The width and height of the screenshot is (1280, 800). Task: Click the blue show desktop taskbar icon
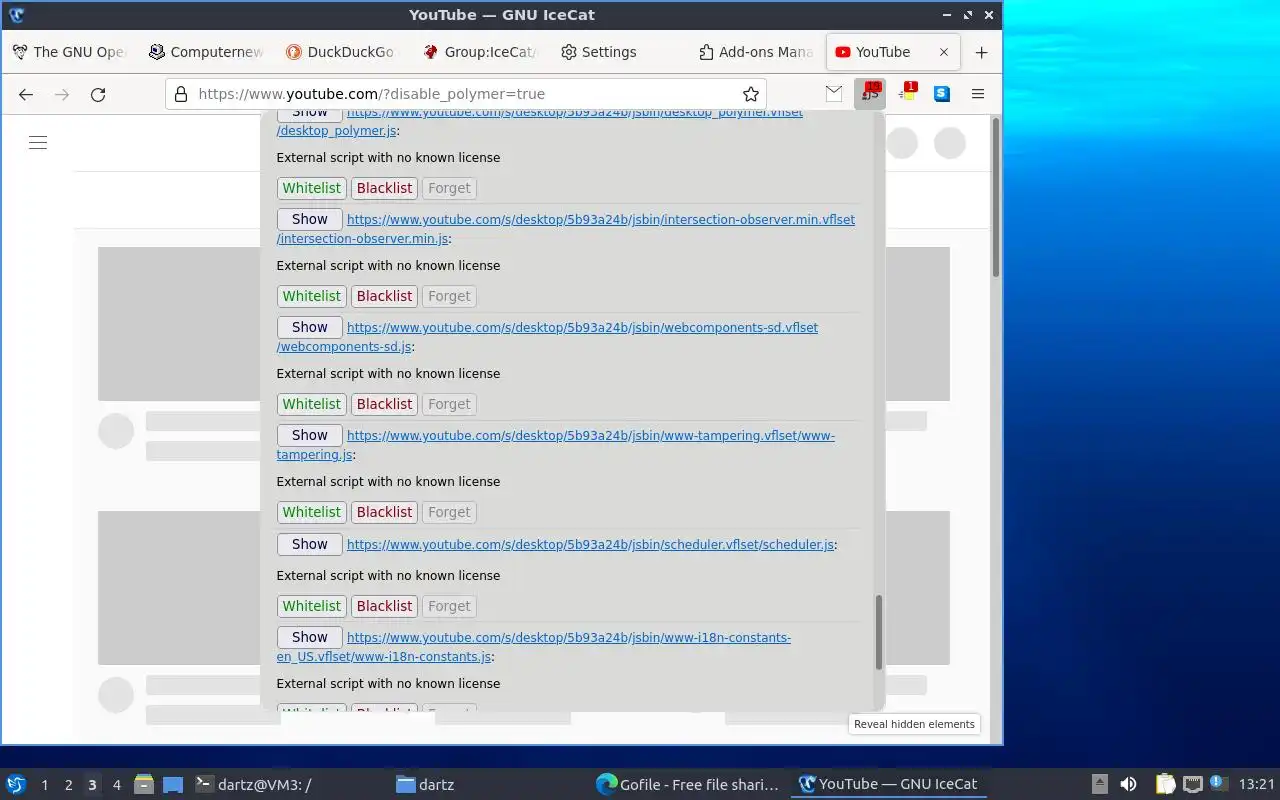(x=173, y=785)
